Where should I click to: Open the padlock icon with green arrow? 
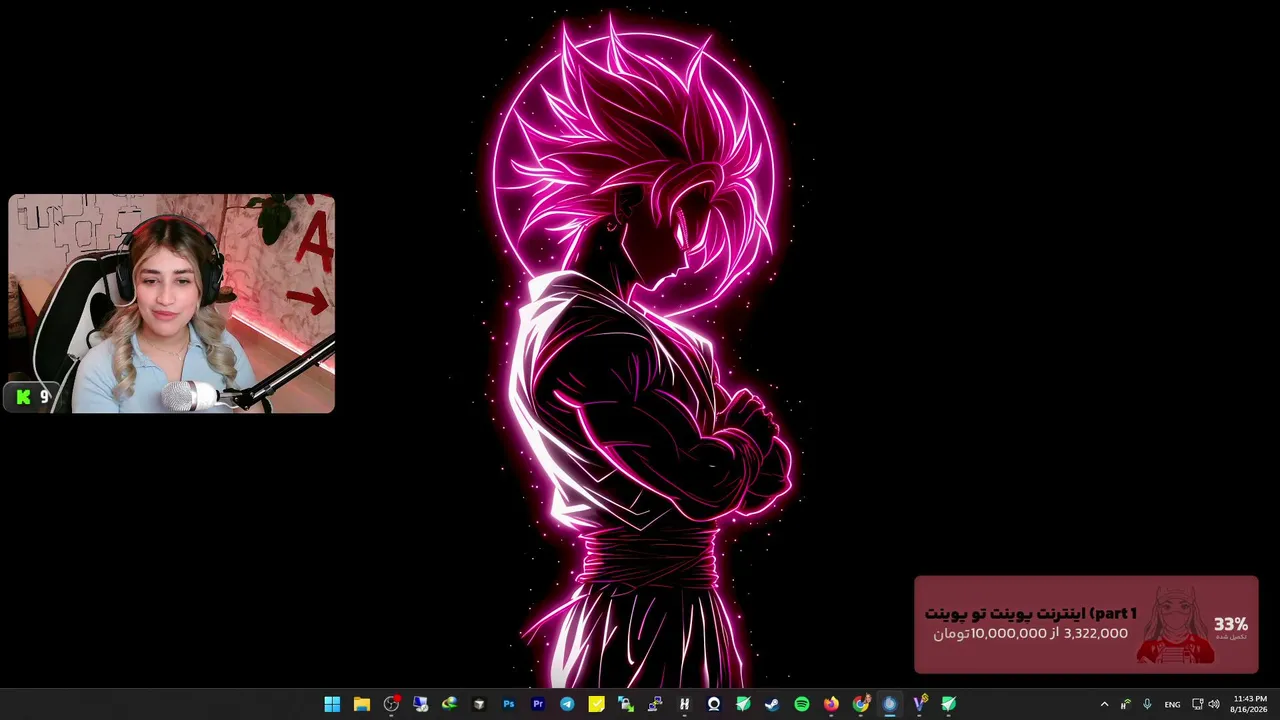point(626,704)
